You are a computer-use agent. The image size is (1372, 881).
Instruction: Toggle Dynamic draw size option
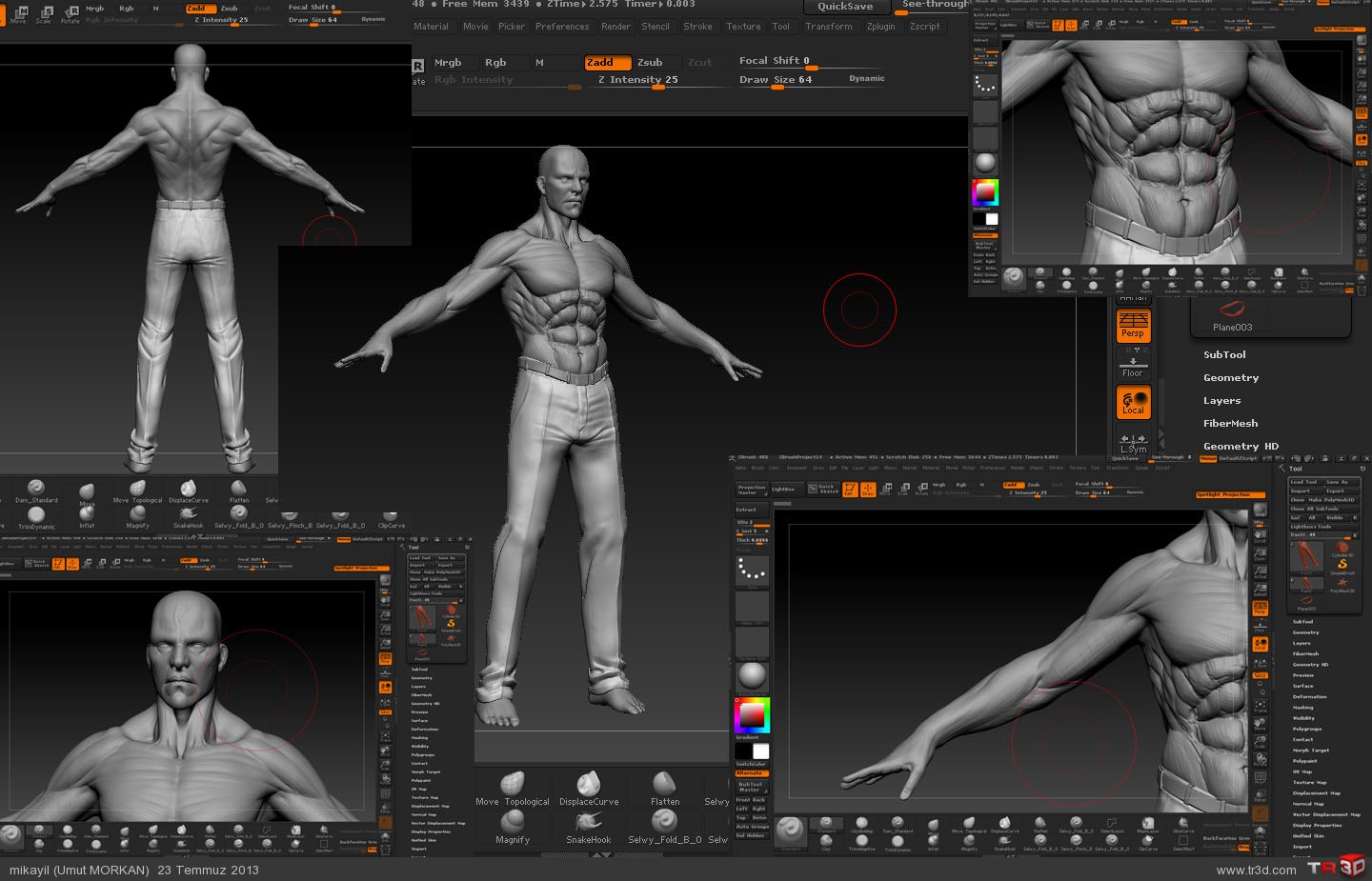(x=866, y=78)
